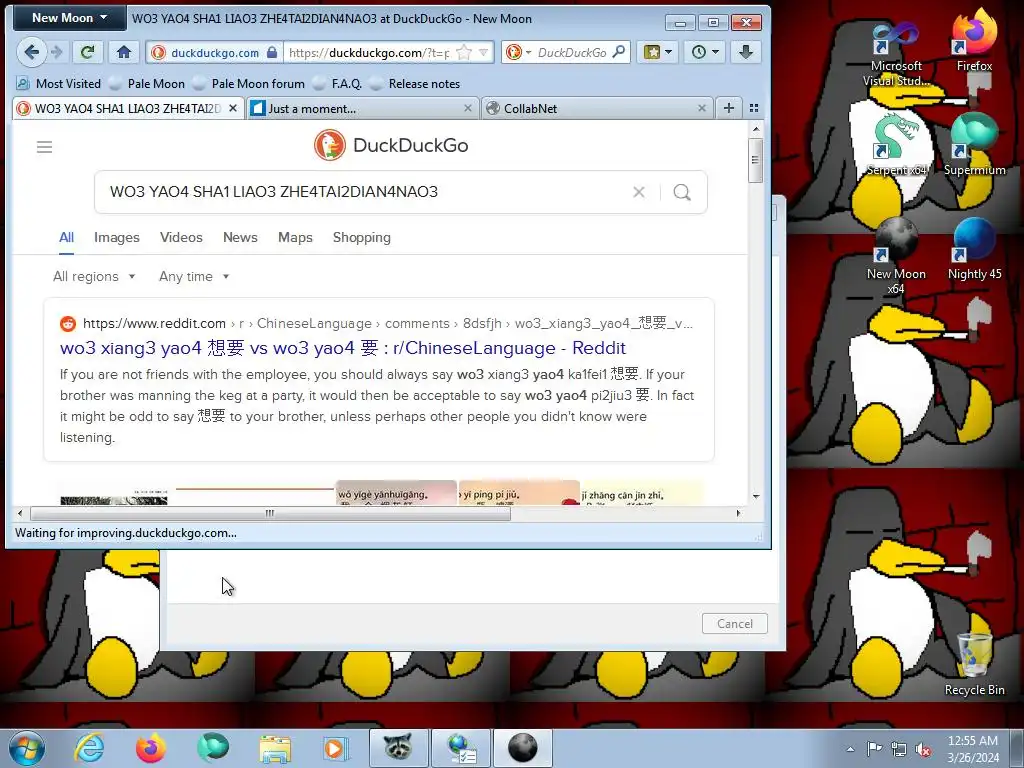Open the Home page button
Viewport: 1024px width, 768px height.
click(x=124, y=52)
